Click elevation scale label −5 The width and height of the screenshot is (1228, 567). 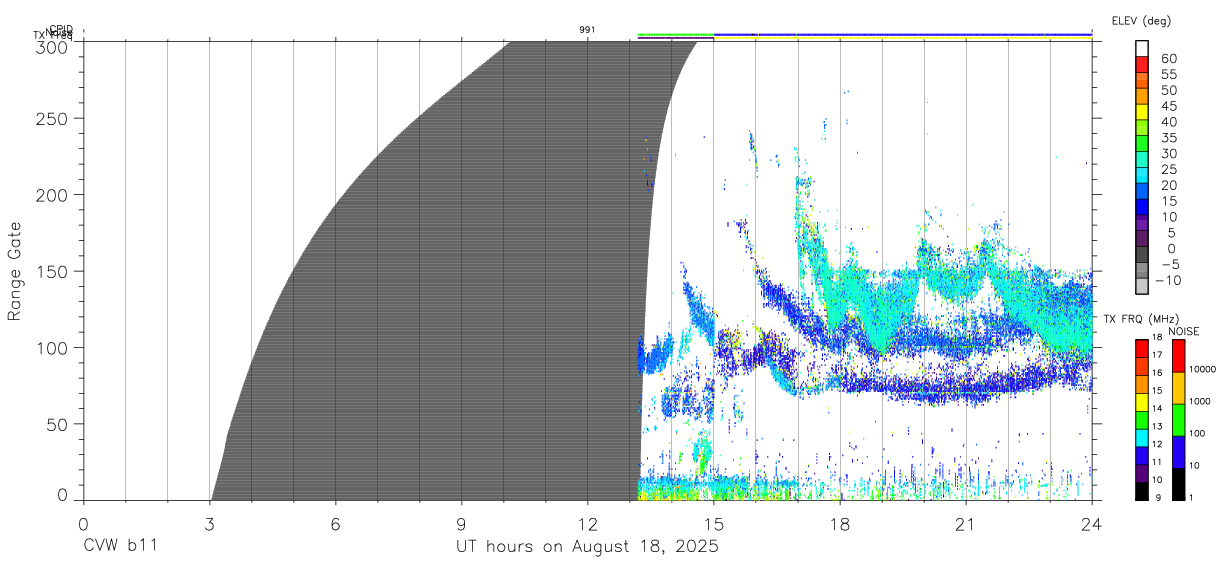pyautogui.click(x=1169, y=265)
